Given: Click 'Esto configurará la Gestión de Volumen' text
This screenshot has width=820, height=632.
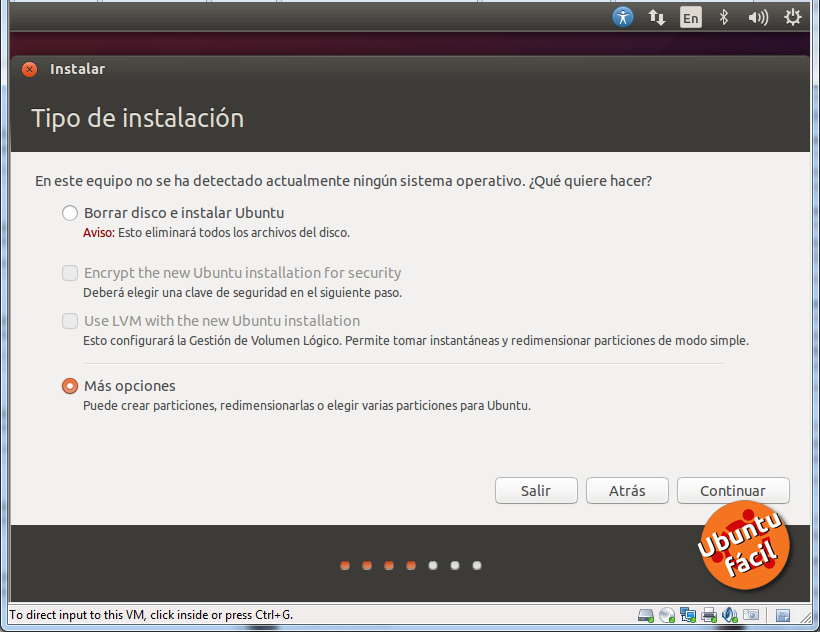Looking at the screenshot, I should tap(416, 341).
